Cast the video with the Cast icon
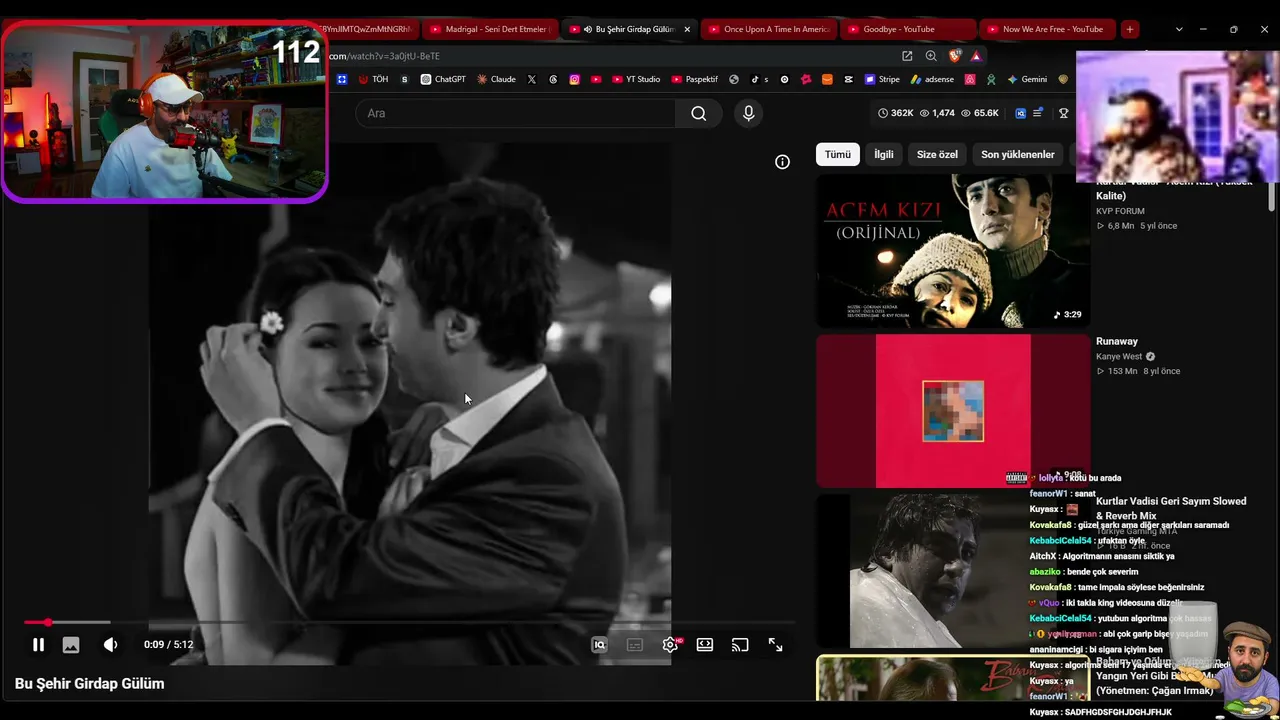 click(740, 645)
